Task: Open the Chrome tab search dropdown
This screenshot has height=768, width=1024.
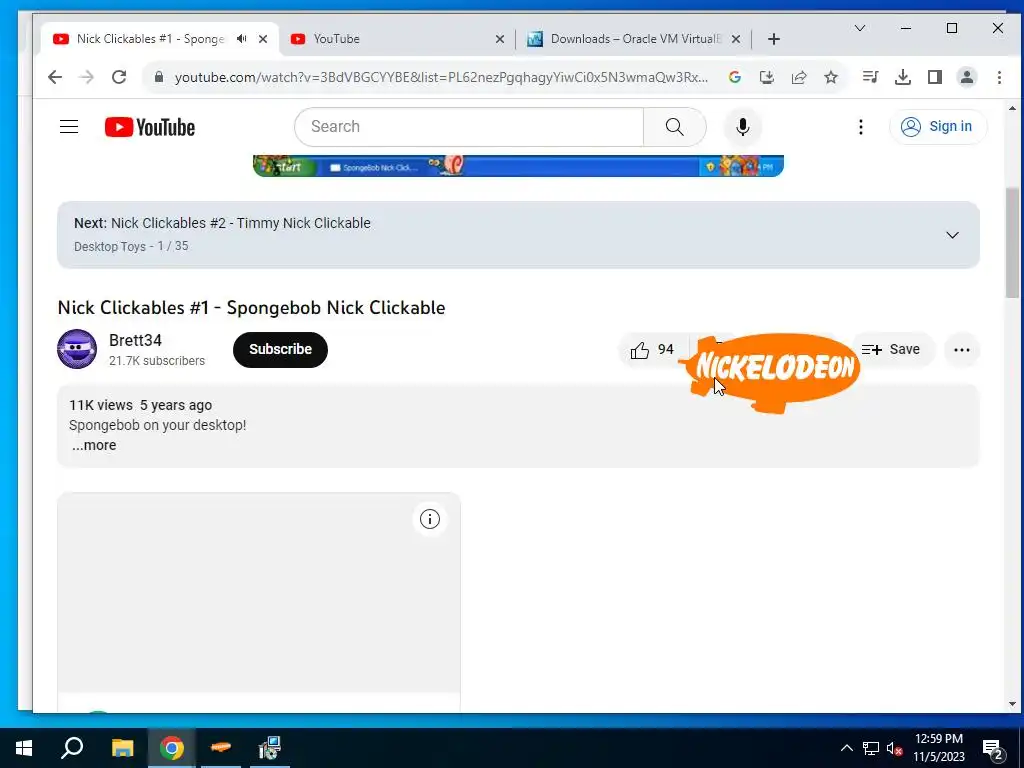Action: pos(860,28)
